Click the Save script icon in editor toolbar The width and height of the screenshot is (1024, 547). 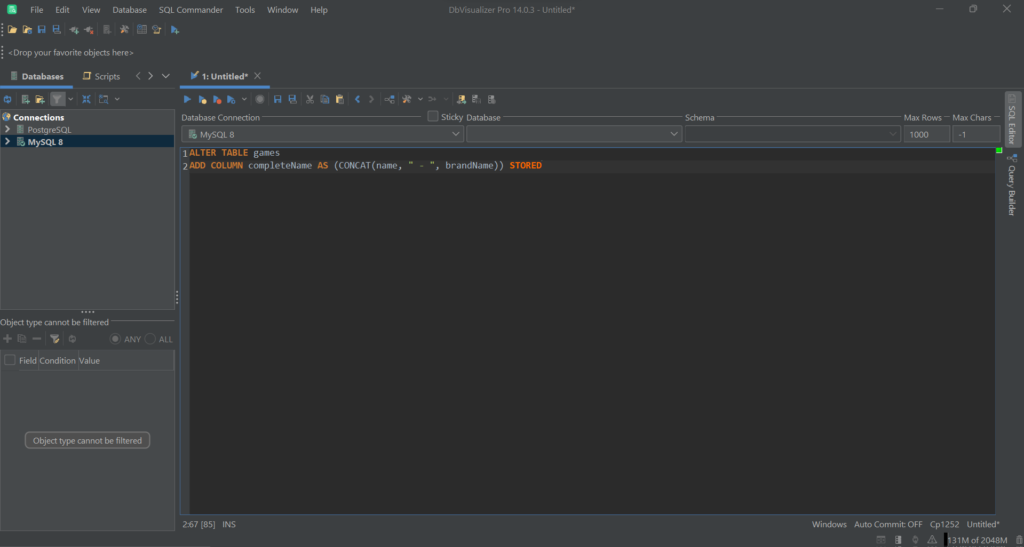tap(278, 99)
